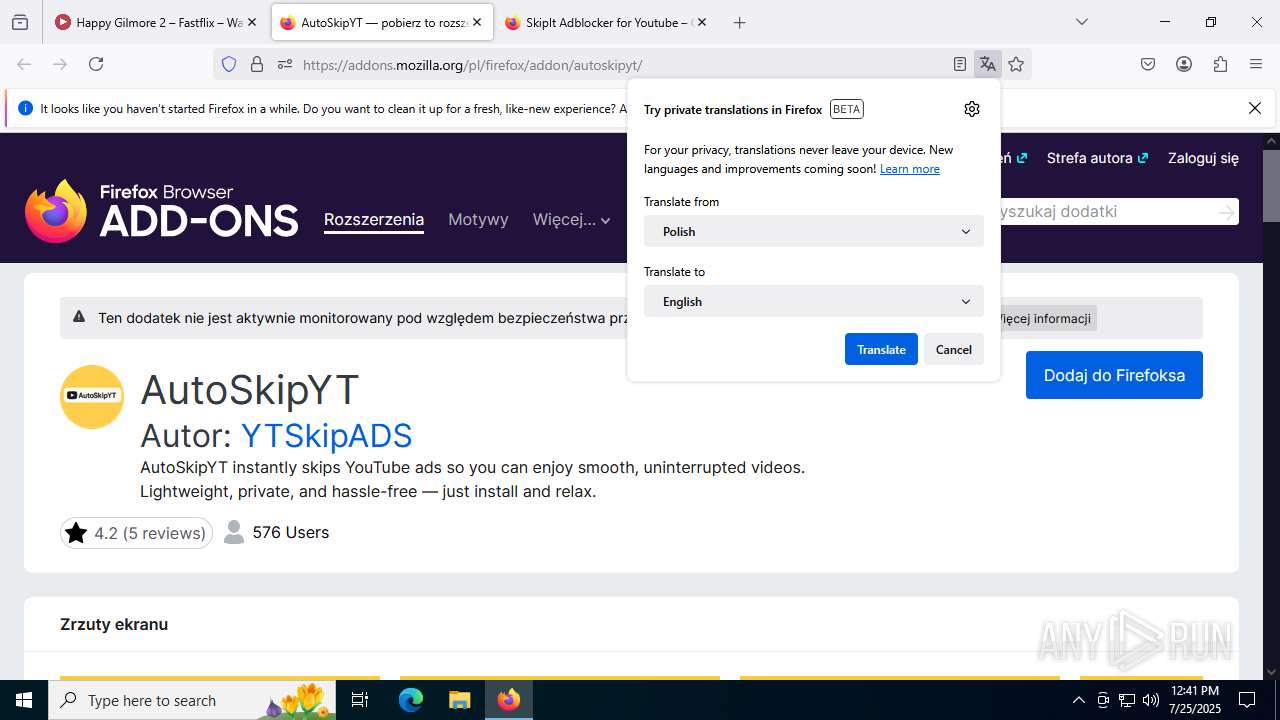List all tabs dropdown arrow

pos(1081,22)
